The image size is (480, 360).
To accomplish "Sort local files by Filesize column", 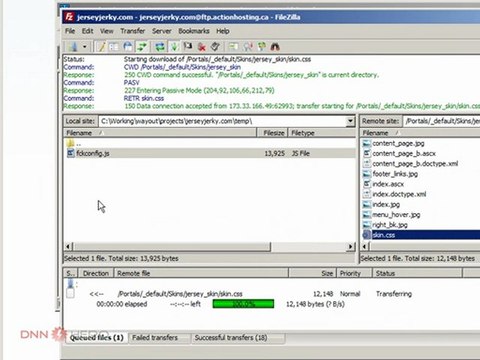I will click(x=272, y=133).
